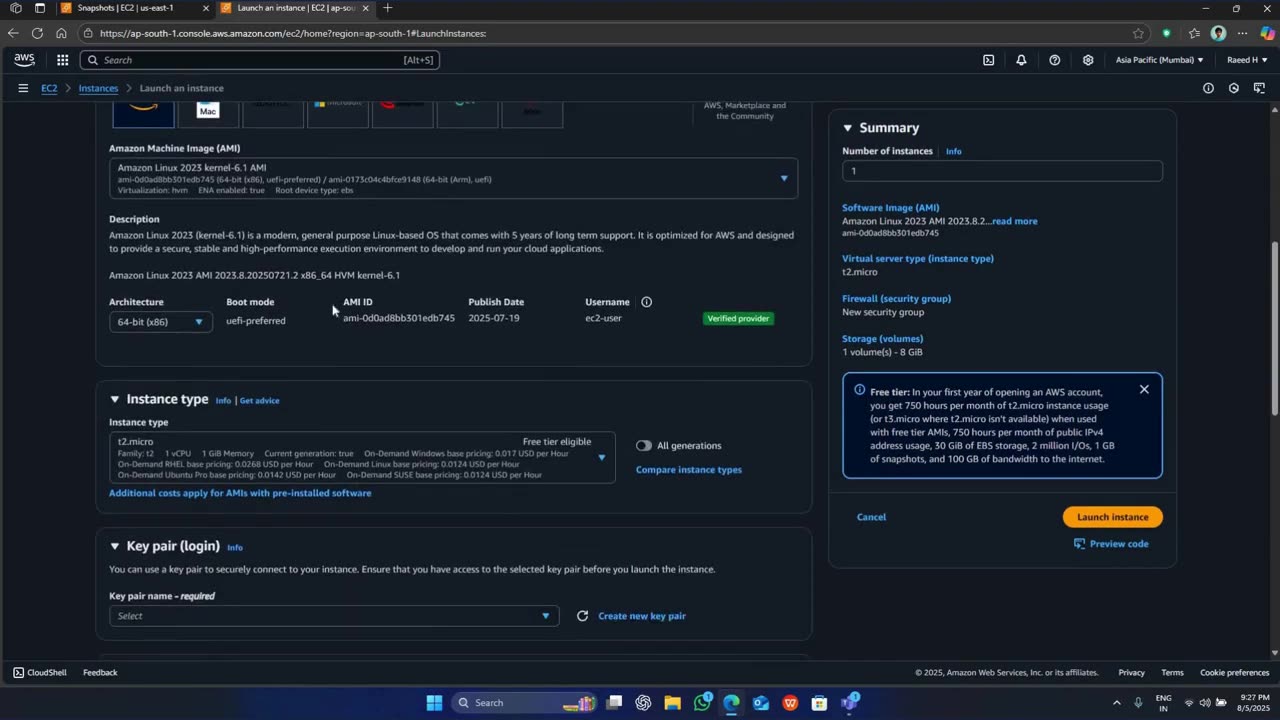Open the info panel icon under the region bar
The image size is (1280, 720).
[1208, 88]
